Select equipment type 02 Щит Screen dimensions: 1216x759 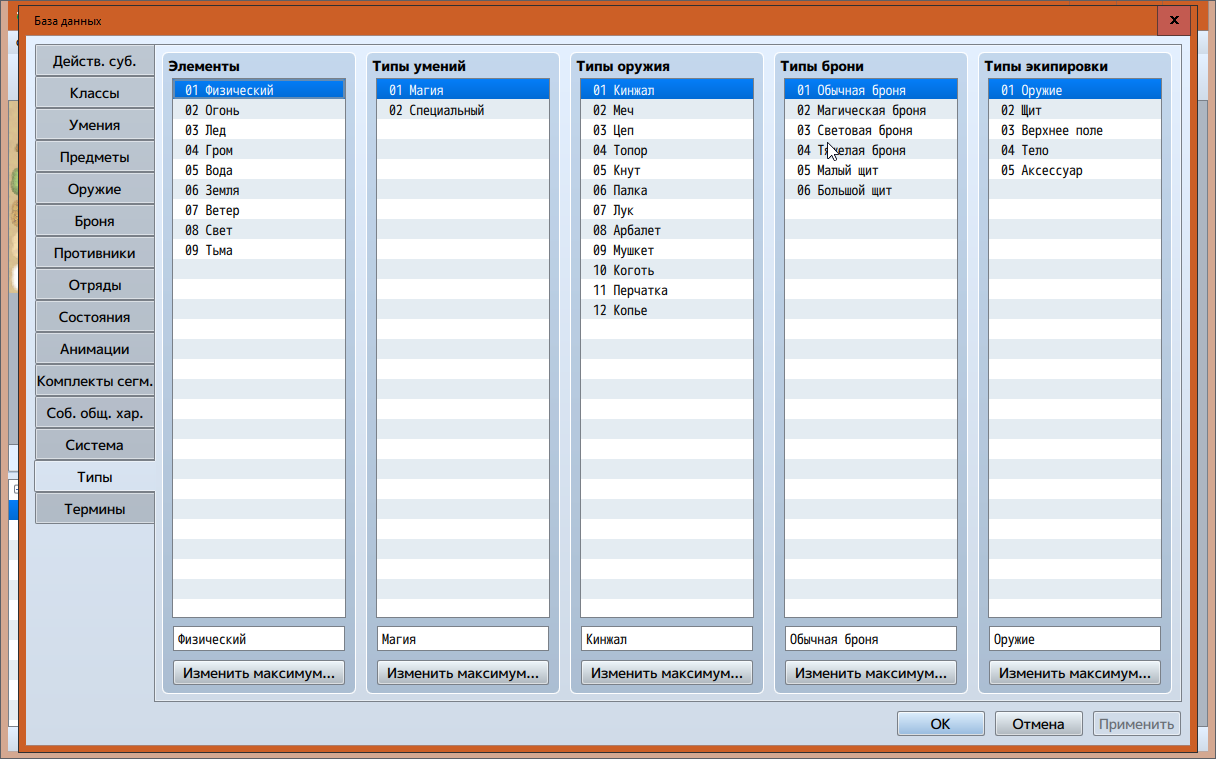[x=1075, y=110]
